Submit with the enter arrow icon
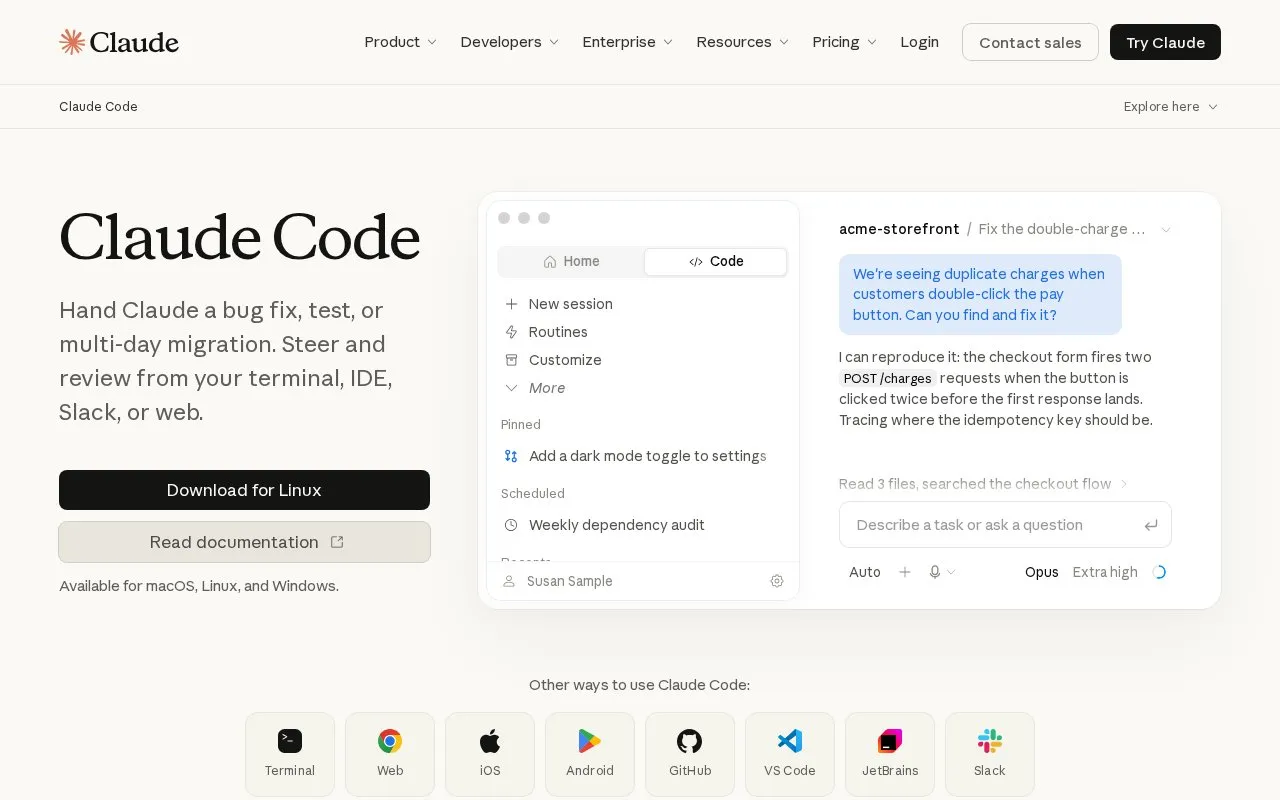Image resolution: width=1280 pixels, height=800 pixels. coord(1151,525)
